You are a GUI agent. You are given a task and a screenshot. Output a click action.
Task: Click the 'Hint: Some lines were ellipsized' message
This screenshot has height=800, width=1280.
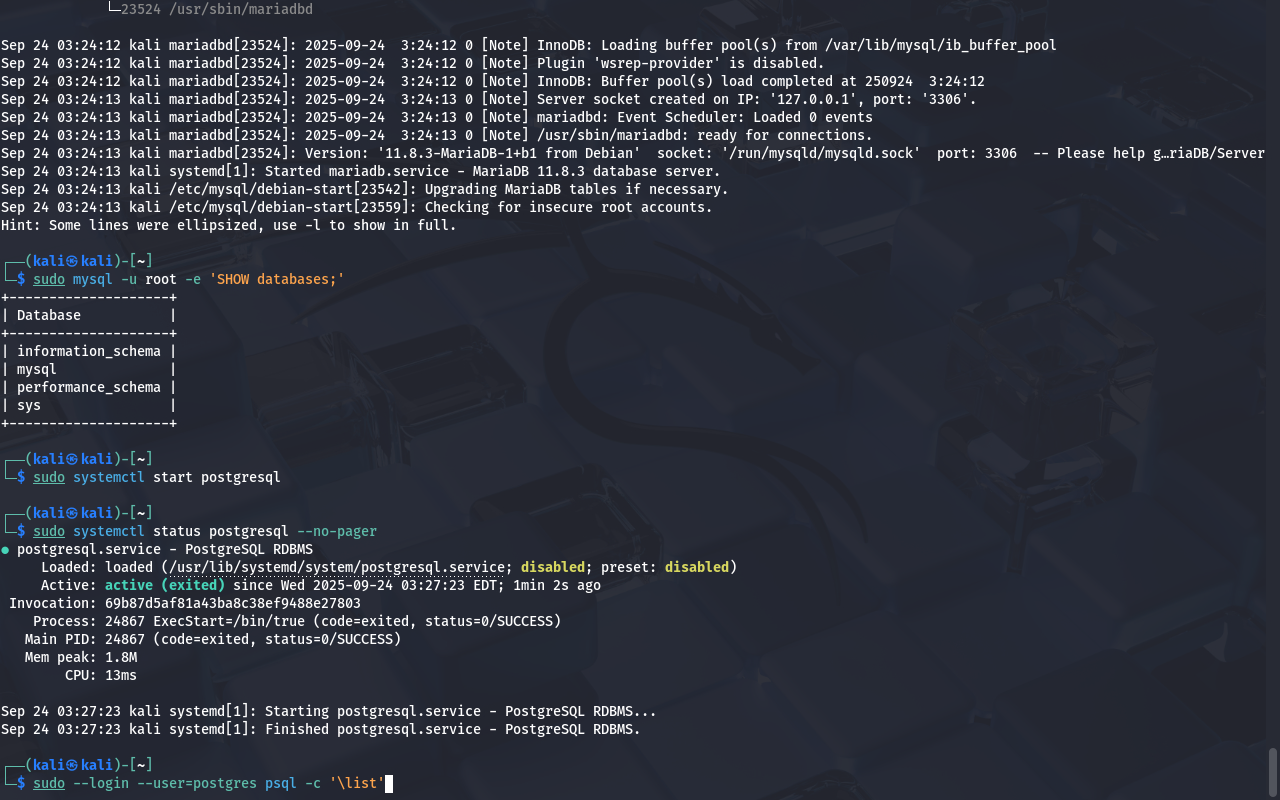(228, 225)
